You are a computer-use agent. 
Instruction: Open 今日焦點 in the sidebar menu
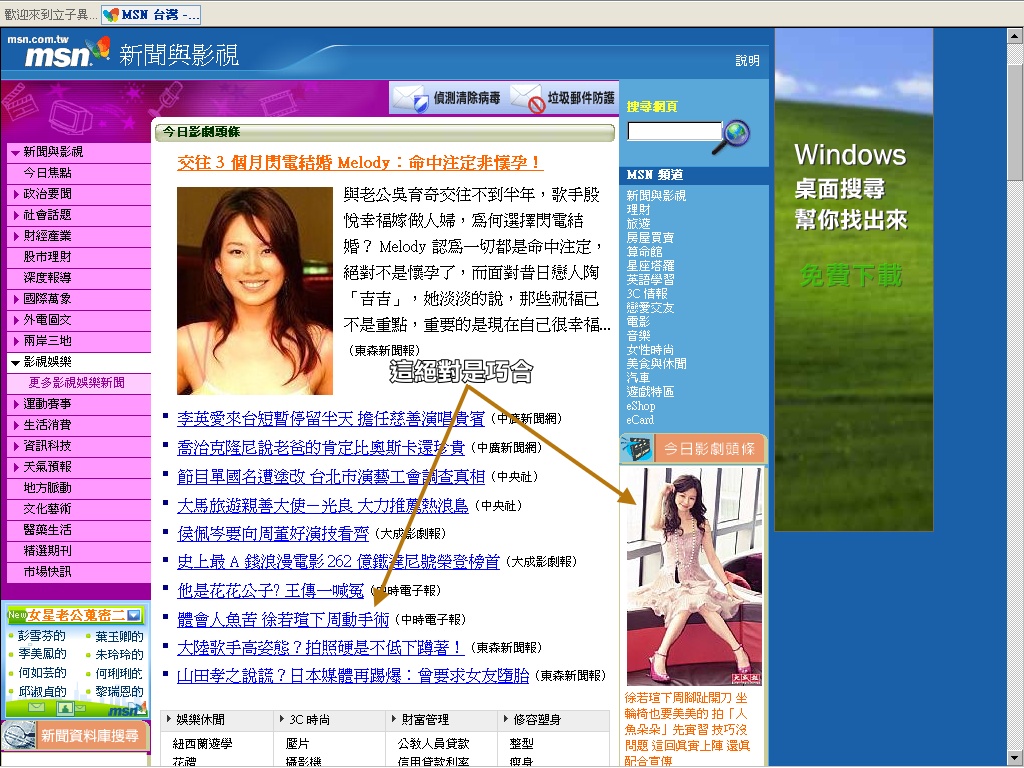(x=47, y=173)
